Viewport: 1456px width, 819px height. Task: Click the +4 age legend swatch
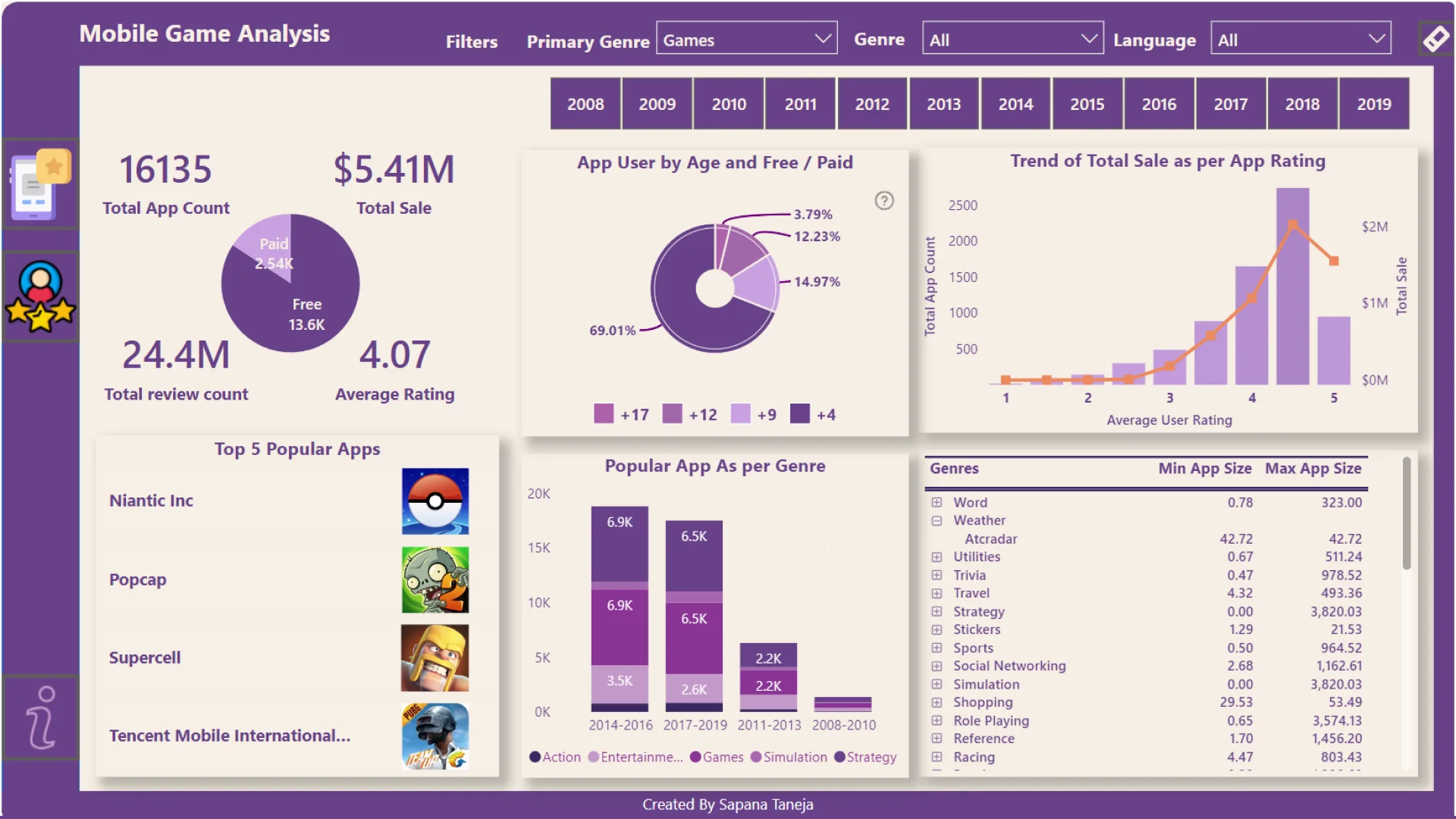[800, 414]
